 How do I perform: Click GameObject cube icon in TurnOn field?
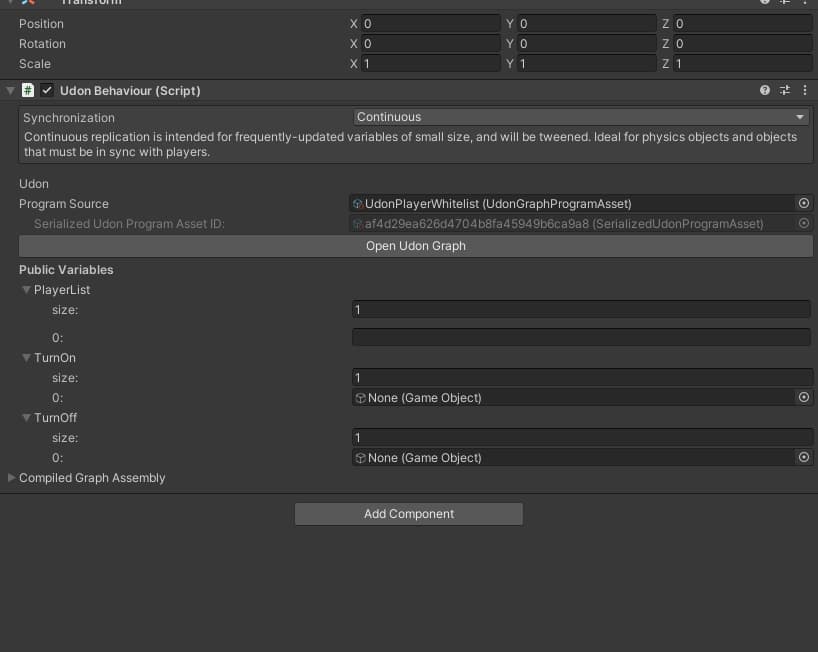tap(360, 398)
